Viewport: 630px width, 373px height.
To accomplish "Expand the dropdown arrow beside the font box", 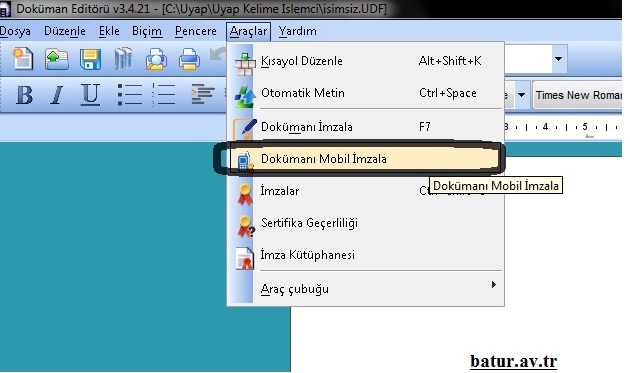I will point(521,95).
